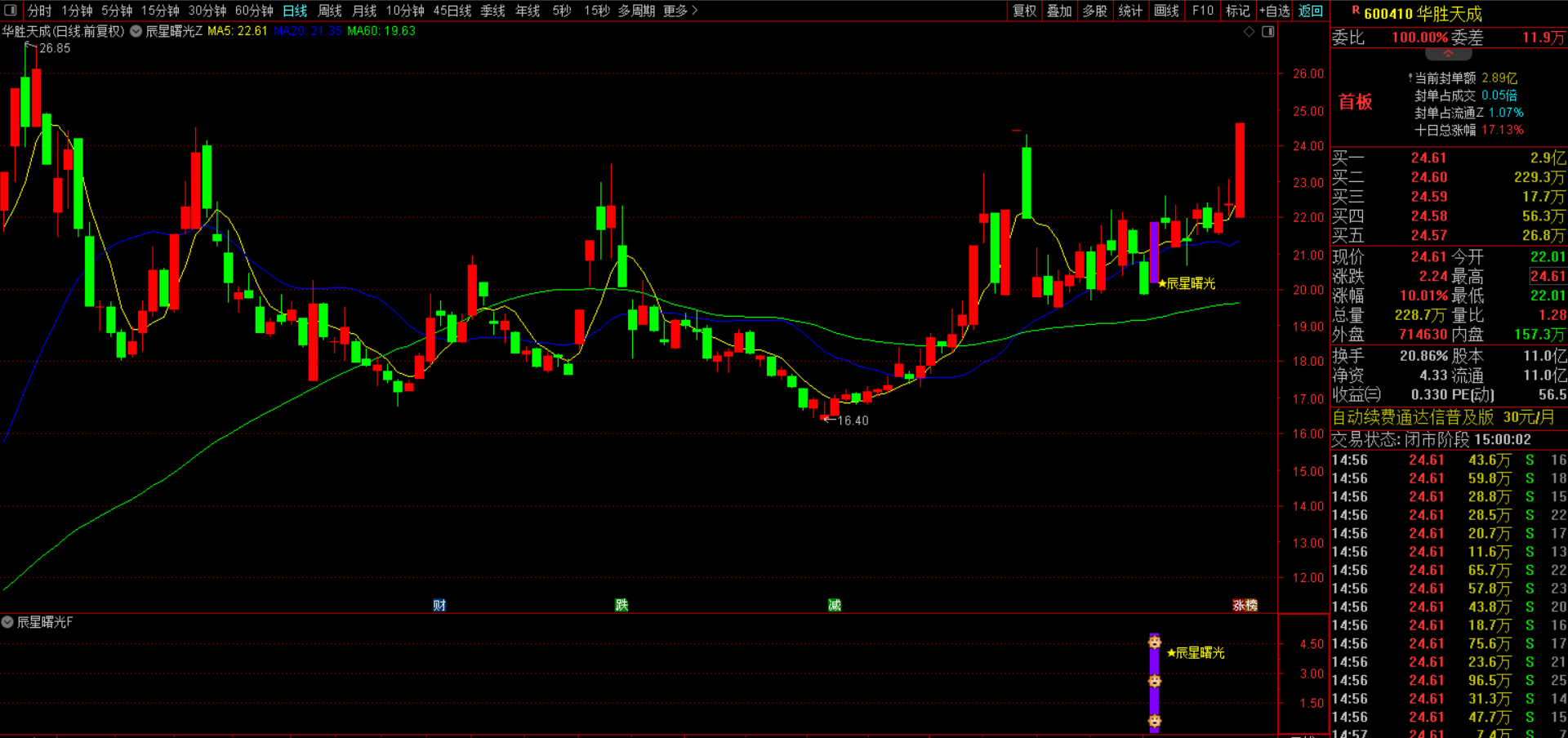Switch to 年线 yearly chart
Image resolution: width=1568 pixels, height=738 pixels.
click(x=528, y=11)
